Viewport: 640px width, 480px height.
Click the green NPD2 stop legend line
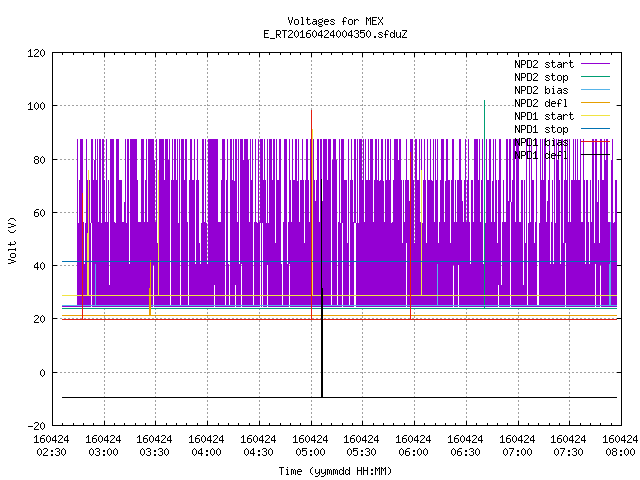point(595,76)
